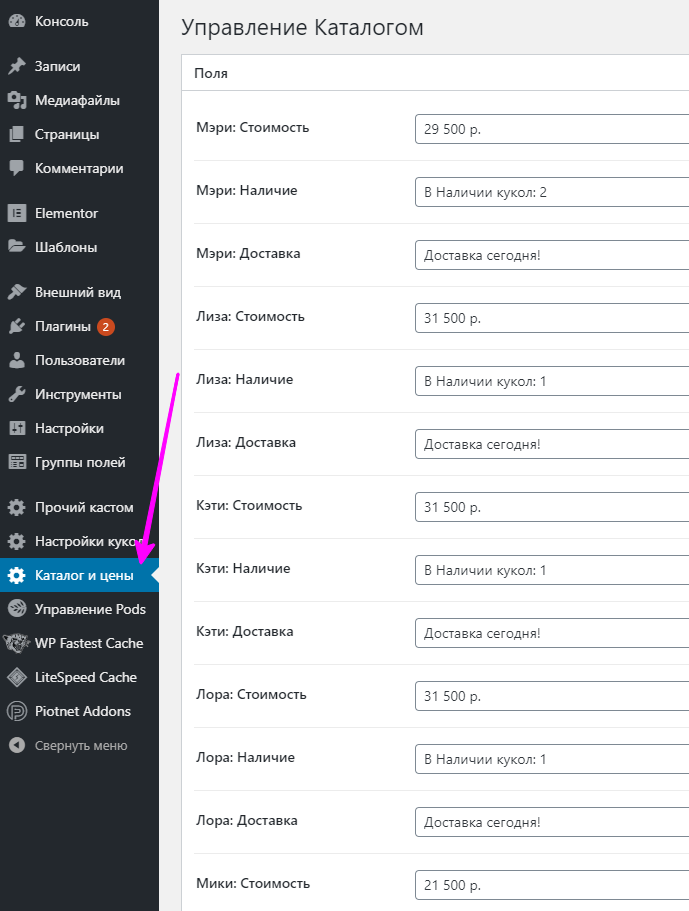Click the Piotnet Addons logo icon

(x=16, y=711)
